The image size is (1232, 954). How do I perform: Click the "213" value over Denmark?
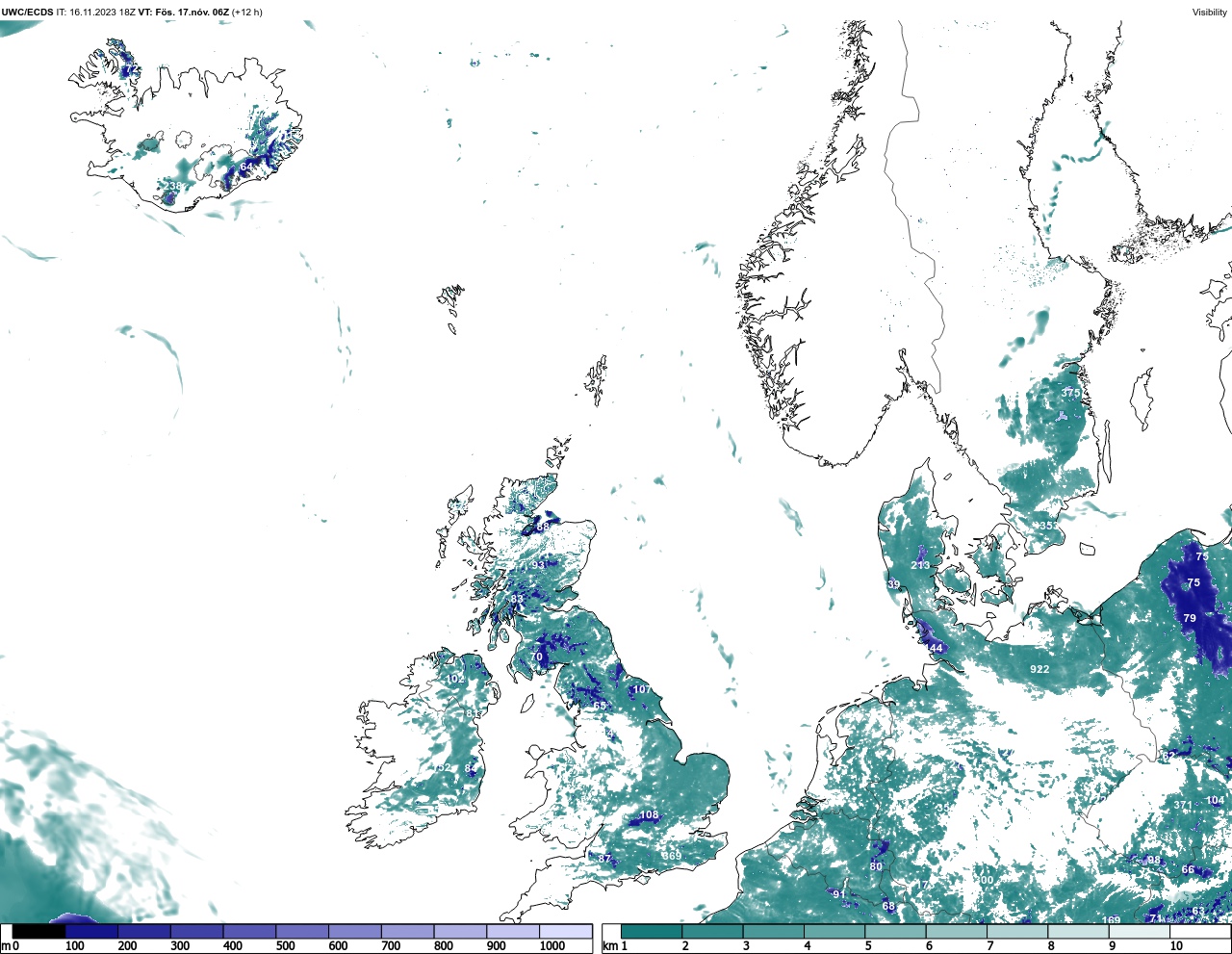pos(921,565)
